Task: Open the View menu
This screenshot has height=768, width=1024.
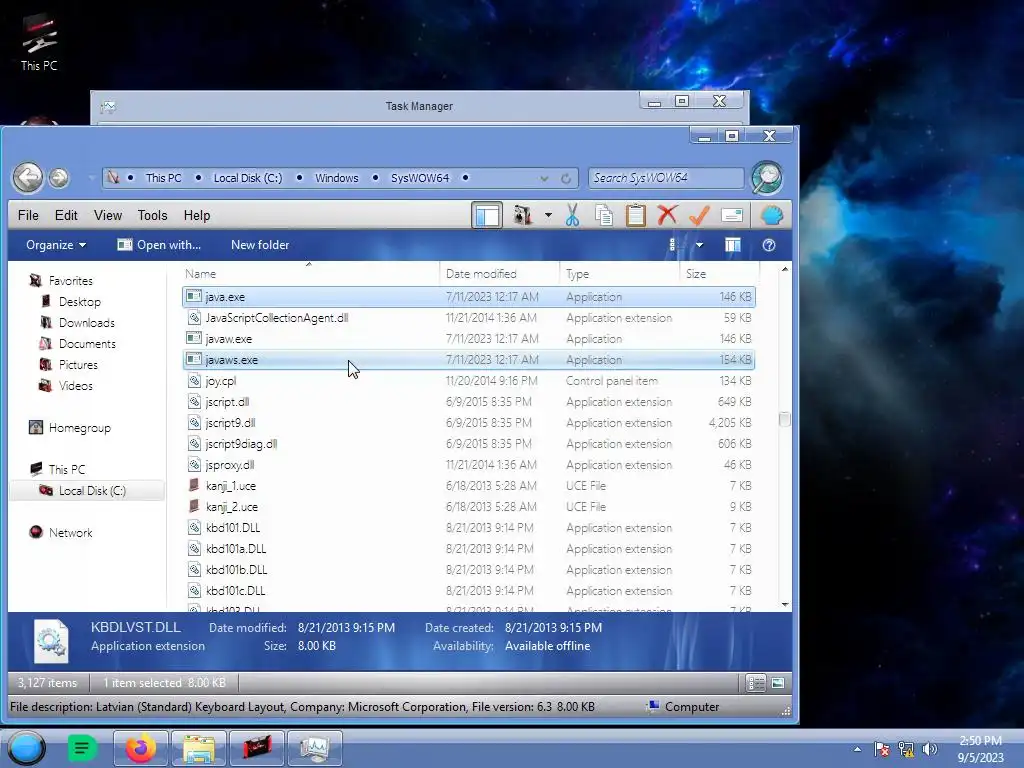Action: (108, 216)
